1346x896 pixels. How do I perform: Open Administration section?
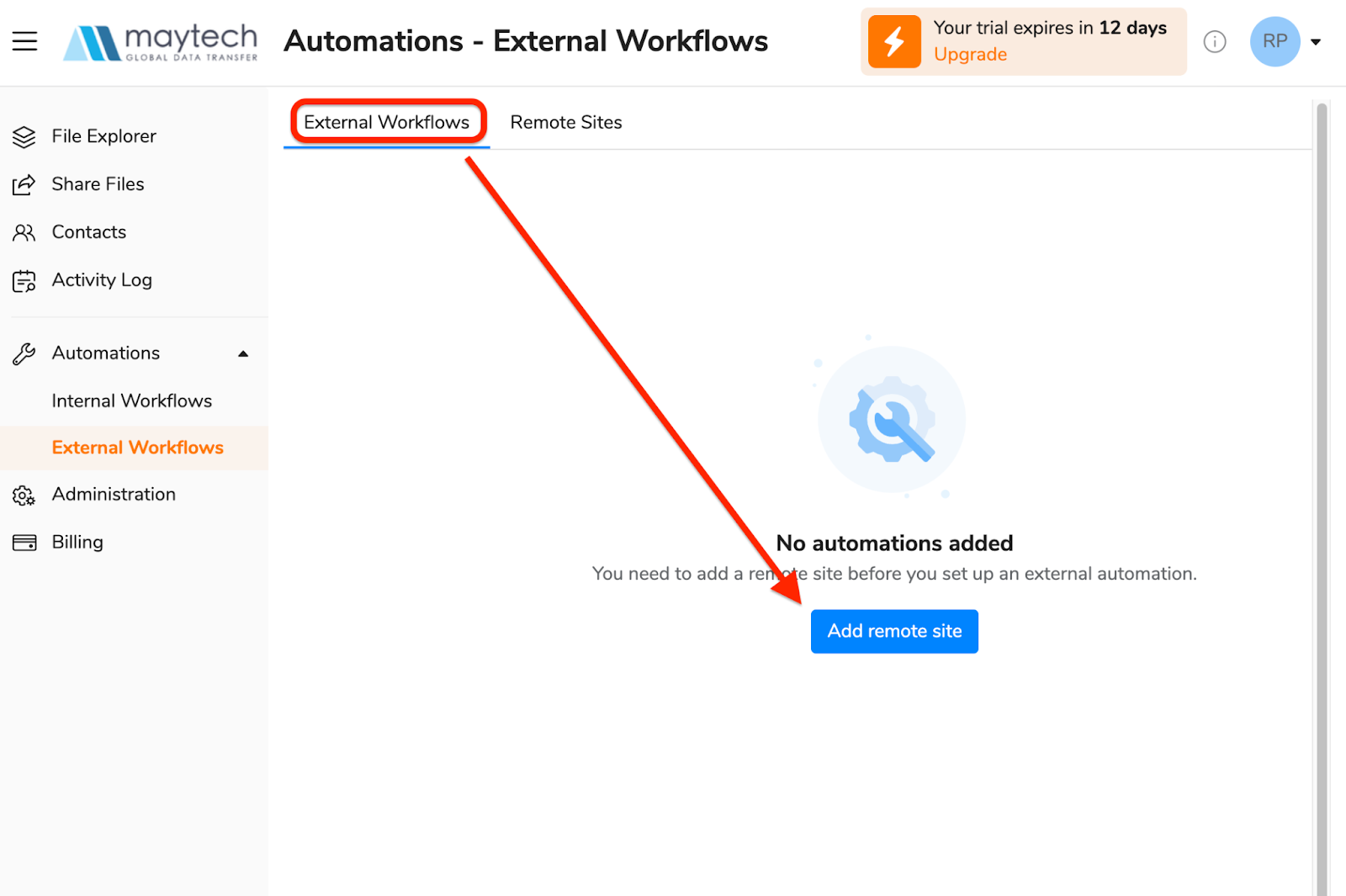point(114,495)
